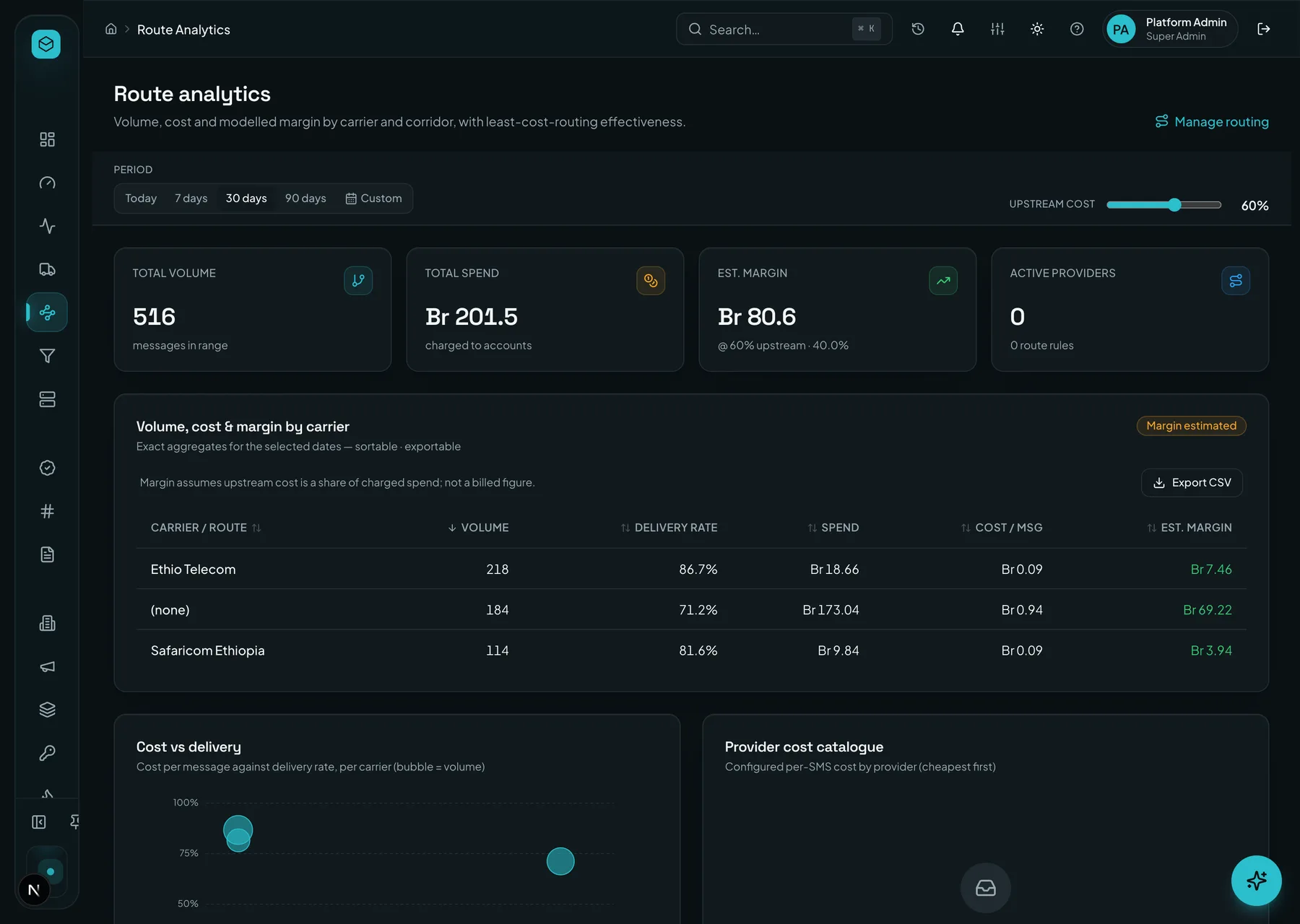
Task: Open the activity pulse sidebar icon
Action: (47, 226)
